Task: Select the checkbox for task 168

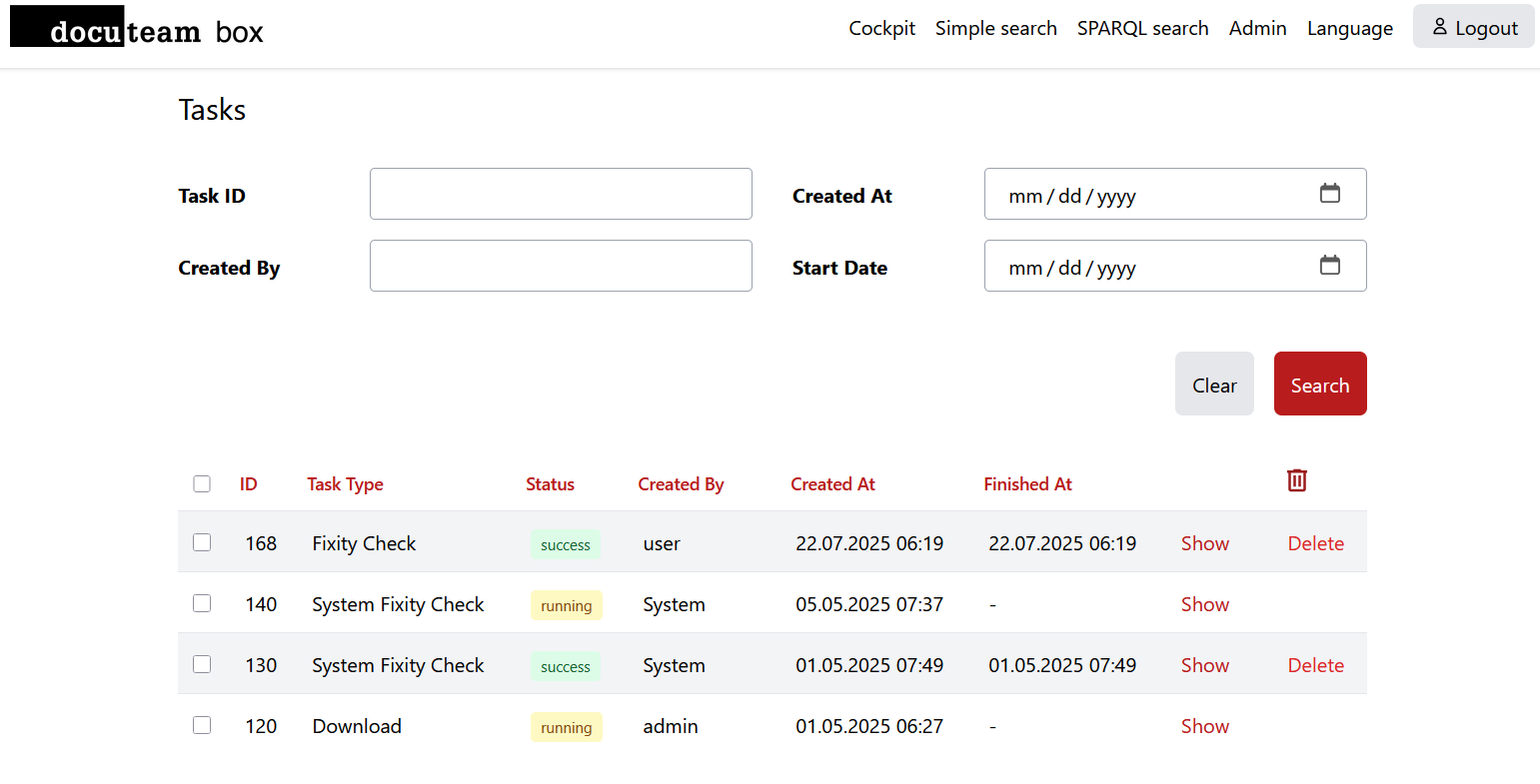Action: pyautogui.click(x=202, y=542)
